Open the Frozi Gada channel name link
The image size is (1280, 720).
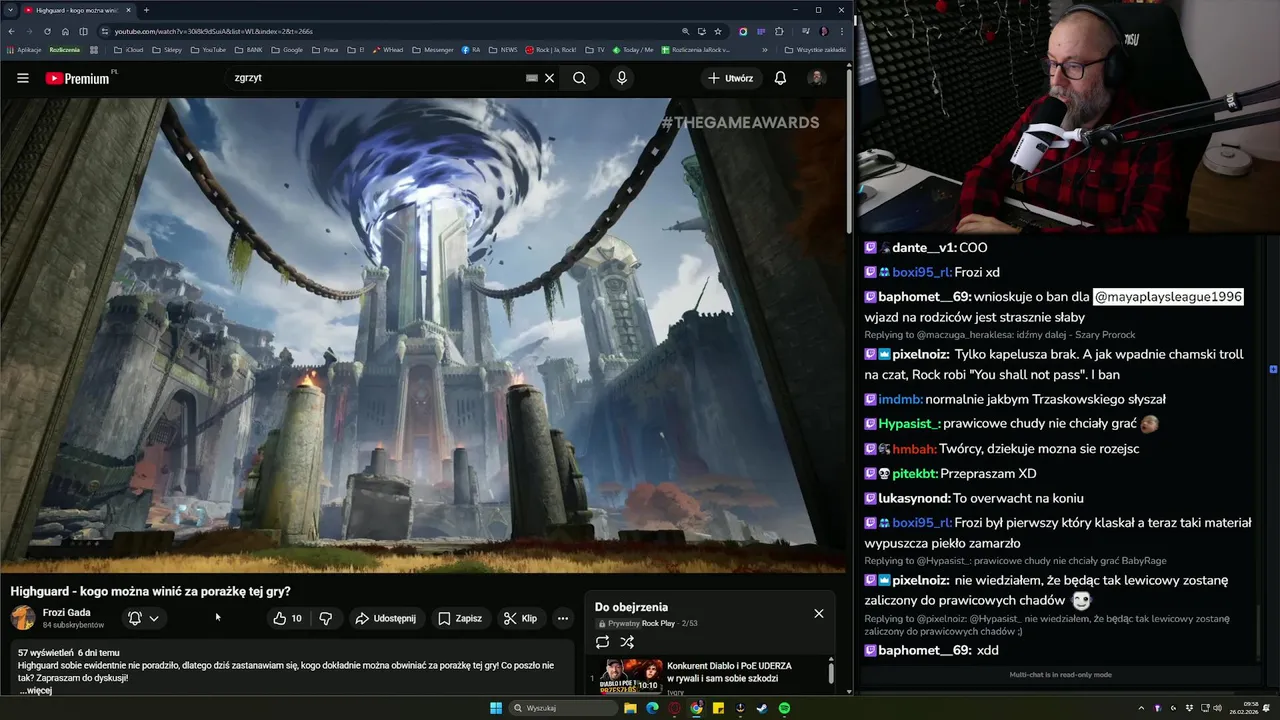[66, 612]
